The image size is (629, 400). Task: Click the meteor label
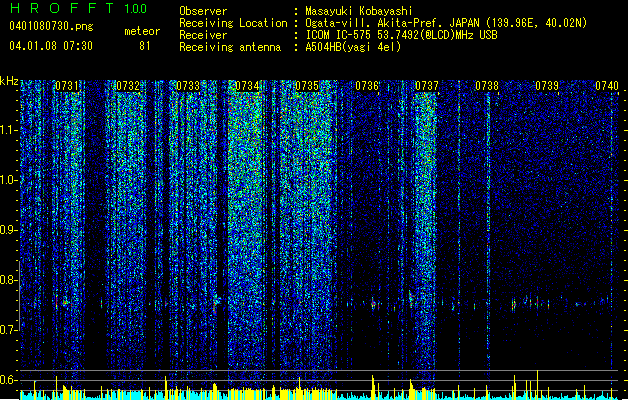pyautogui.click(x=142, y=31)
